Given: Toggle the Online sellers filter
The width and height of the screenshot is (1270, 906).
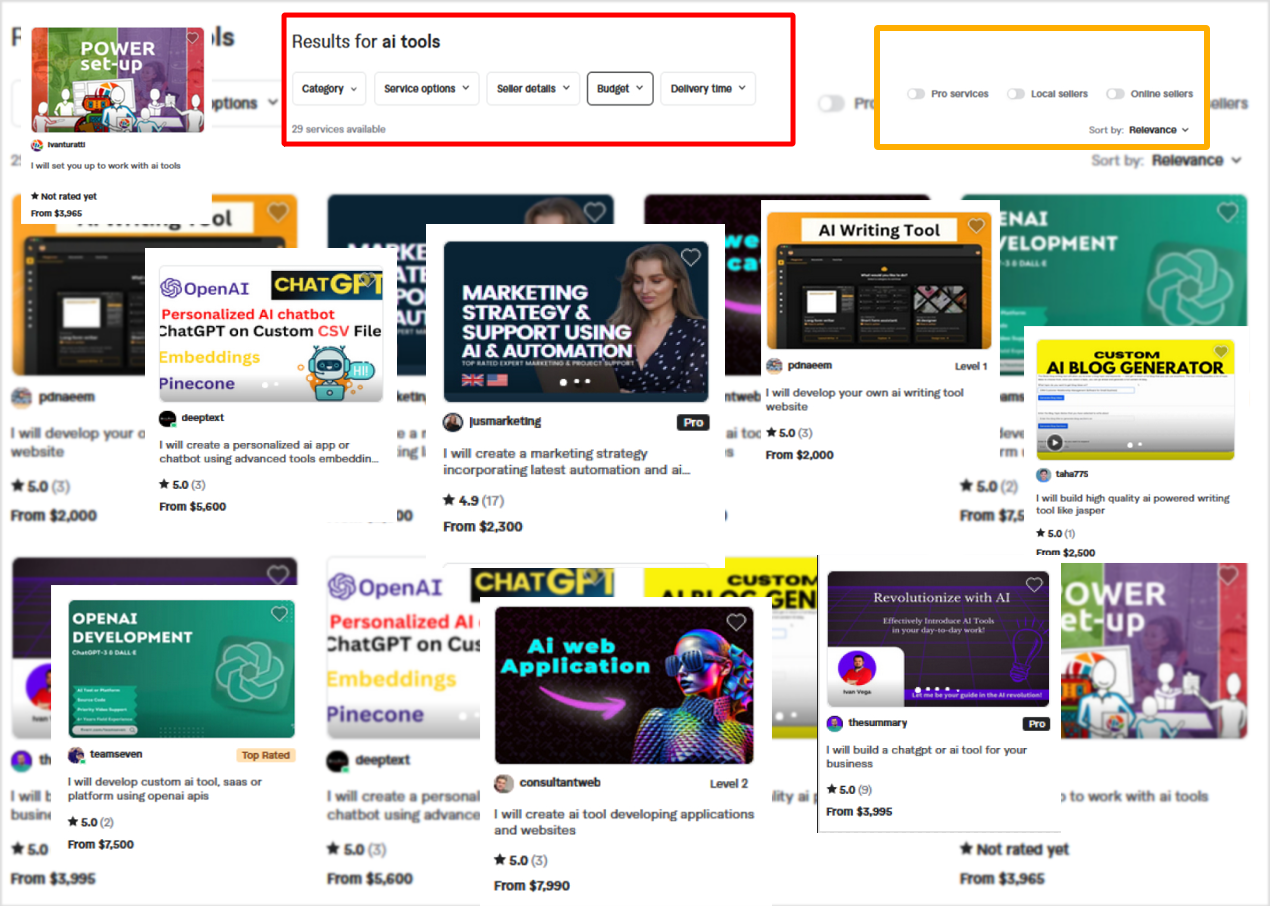Looking at the screenshot, I should pos(1115,94).
